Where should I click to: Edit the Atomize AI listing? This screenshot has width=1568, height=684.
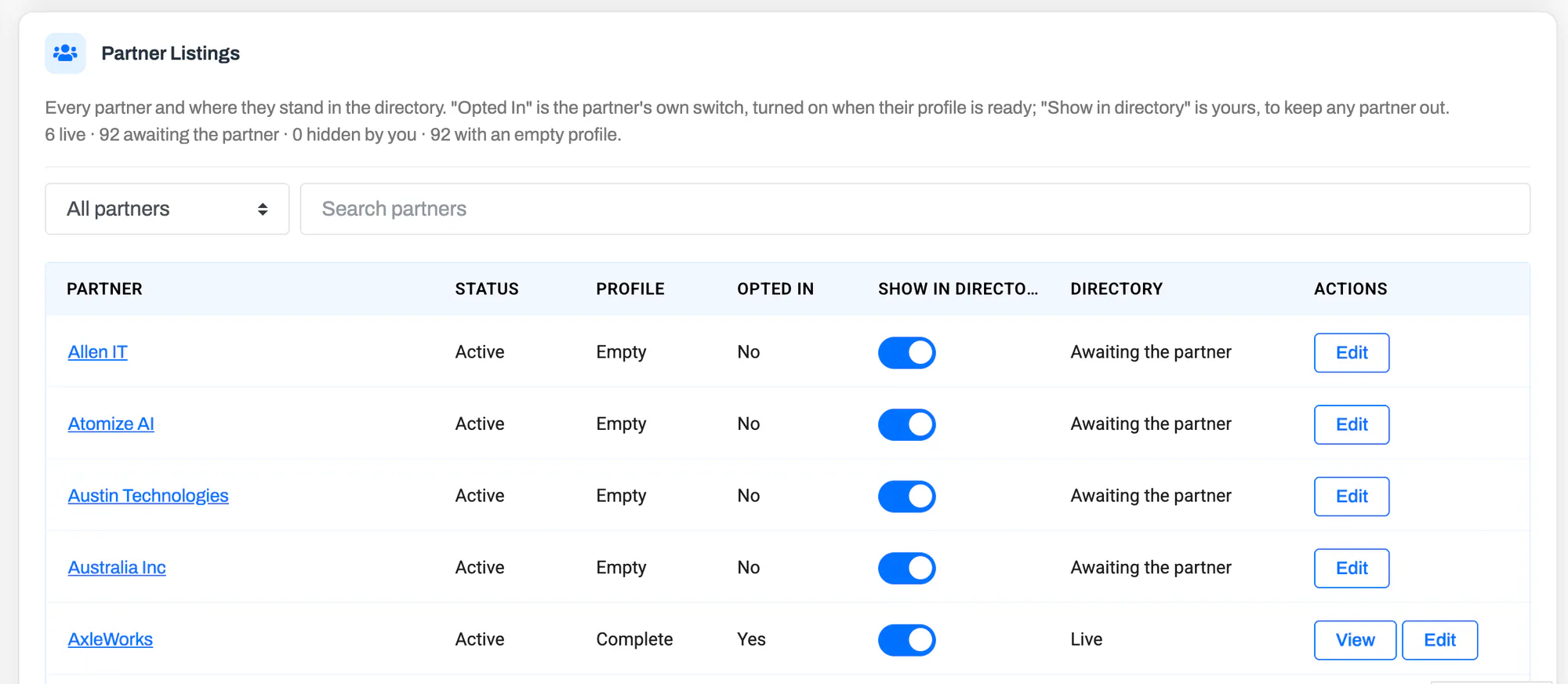(1352, 424)
